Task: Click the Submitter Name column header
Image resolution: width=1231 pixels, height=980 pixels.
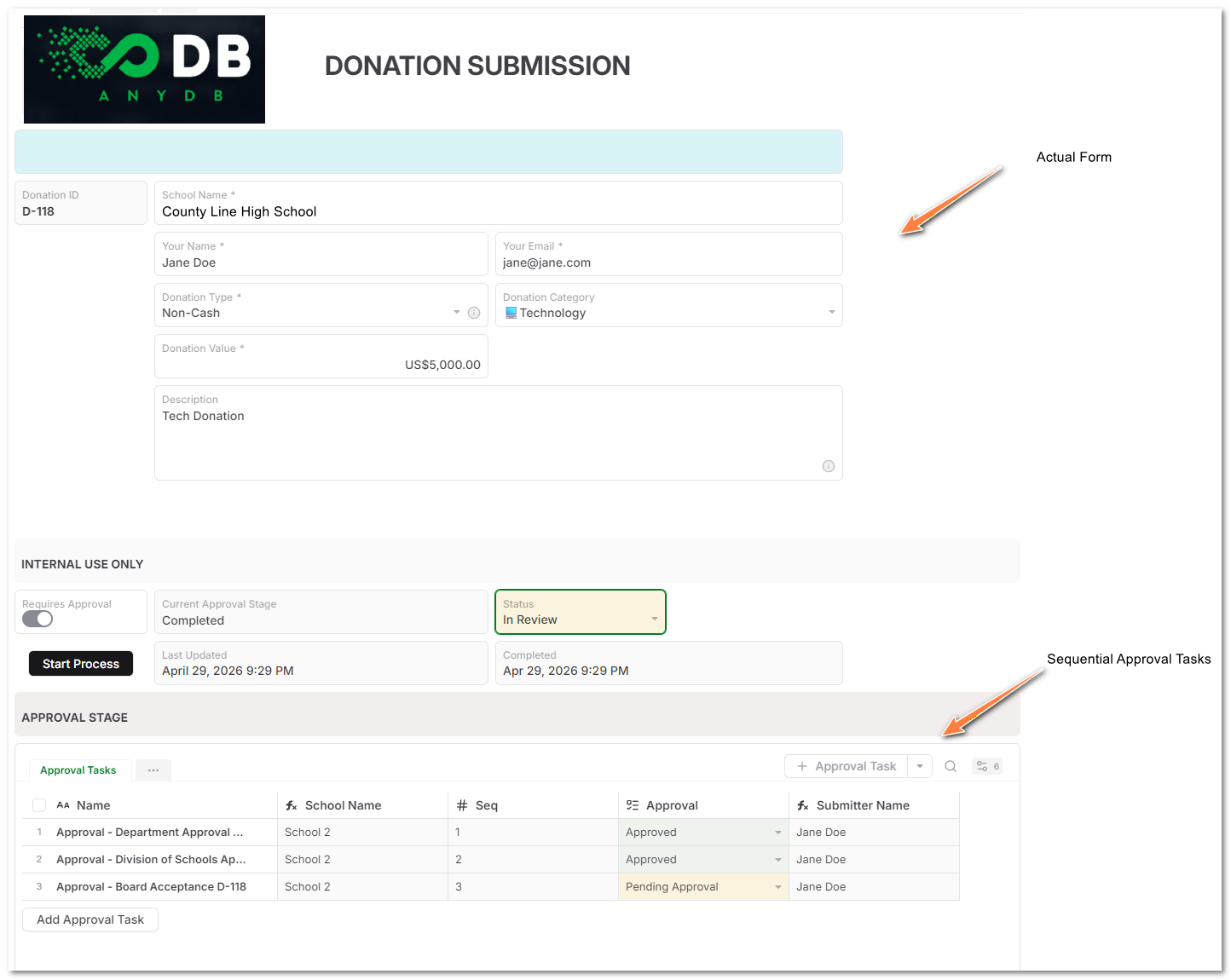Action: pyautogui.click(x=875, y=805)
